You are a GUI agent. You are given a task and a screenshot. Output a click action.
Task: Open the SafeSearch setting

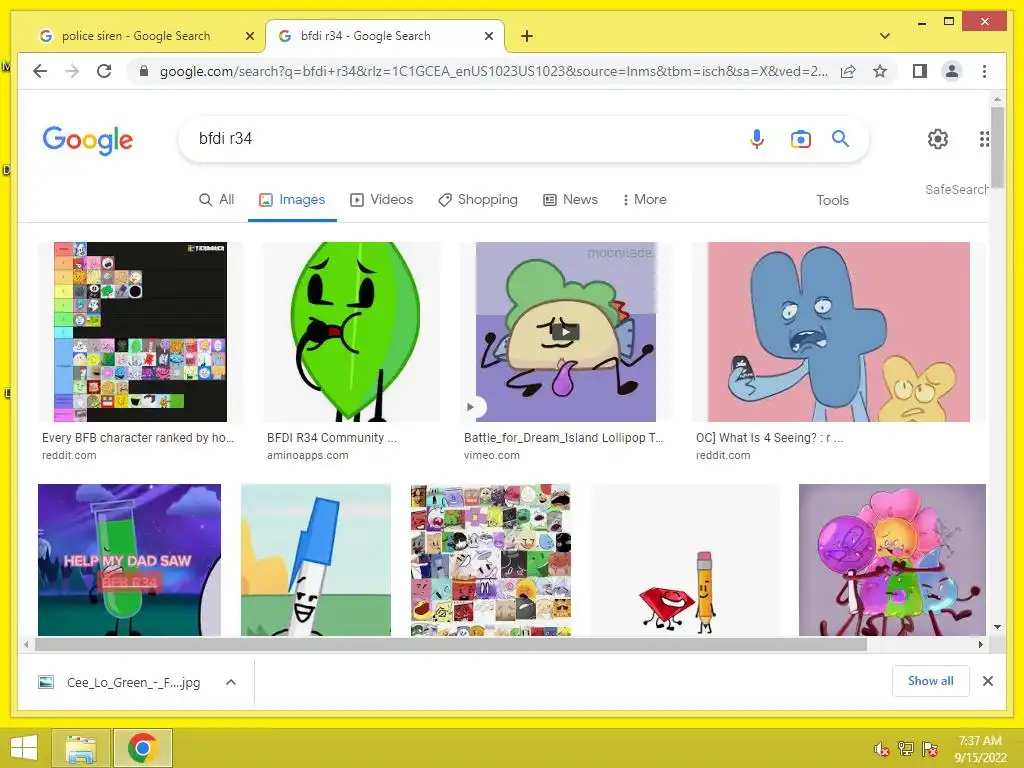click(957, 189)
